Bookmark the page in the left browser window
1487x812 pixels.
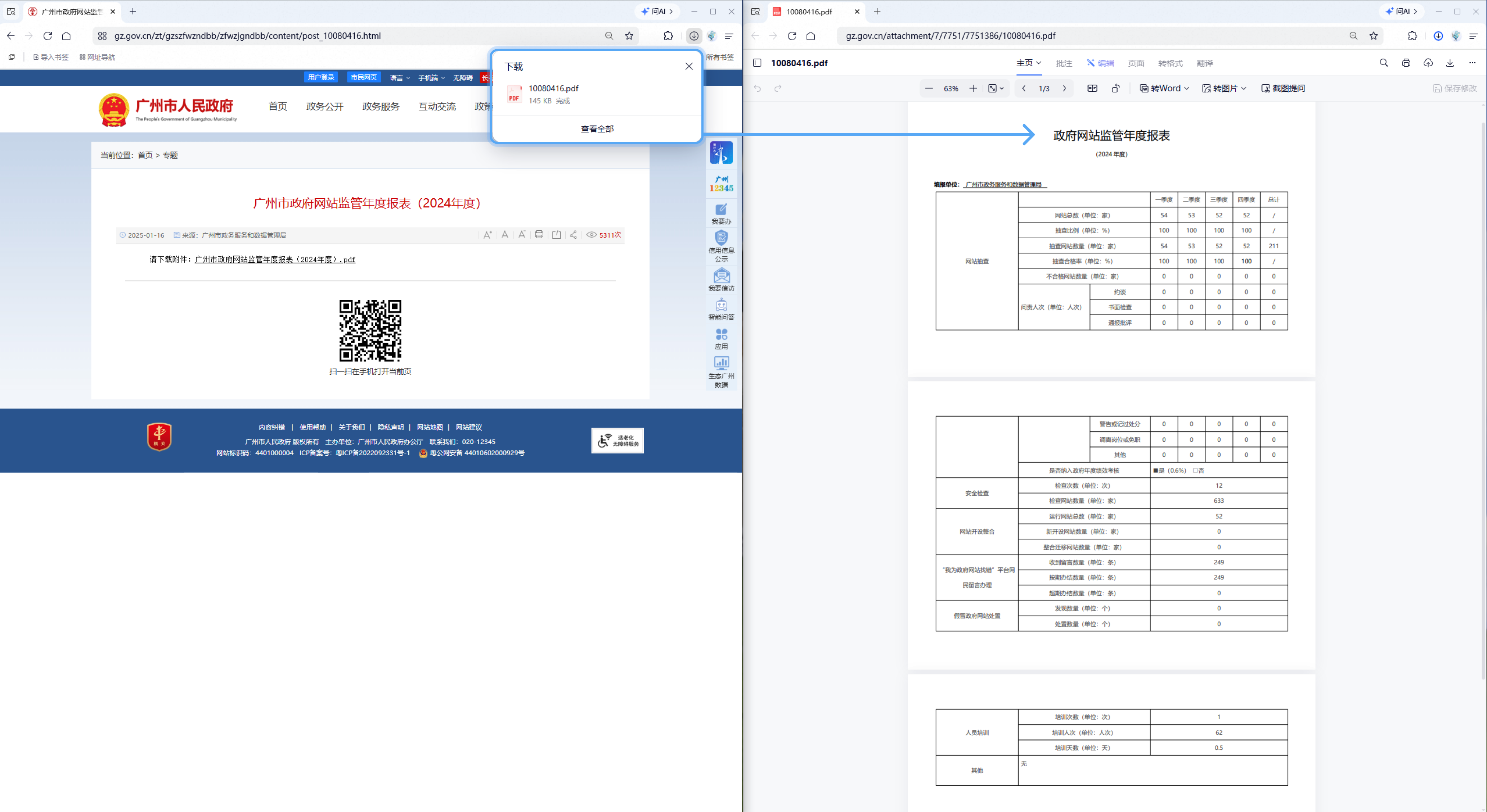click(629, 36)
